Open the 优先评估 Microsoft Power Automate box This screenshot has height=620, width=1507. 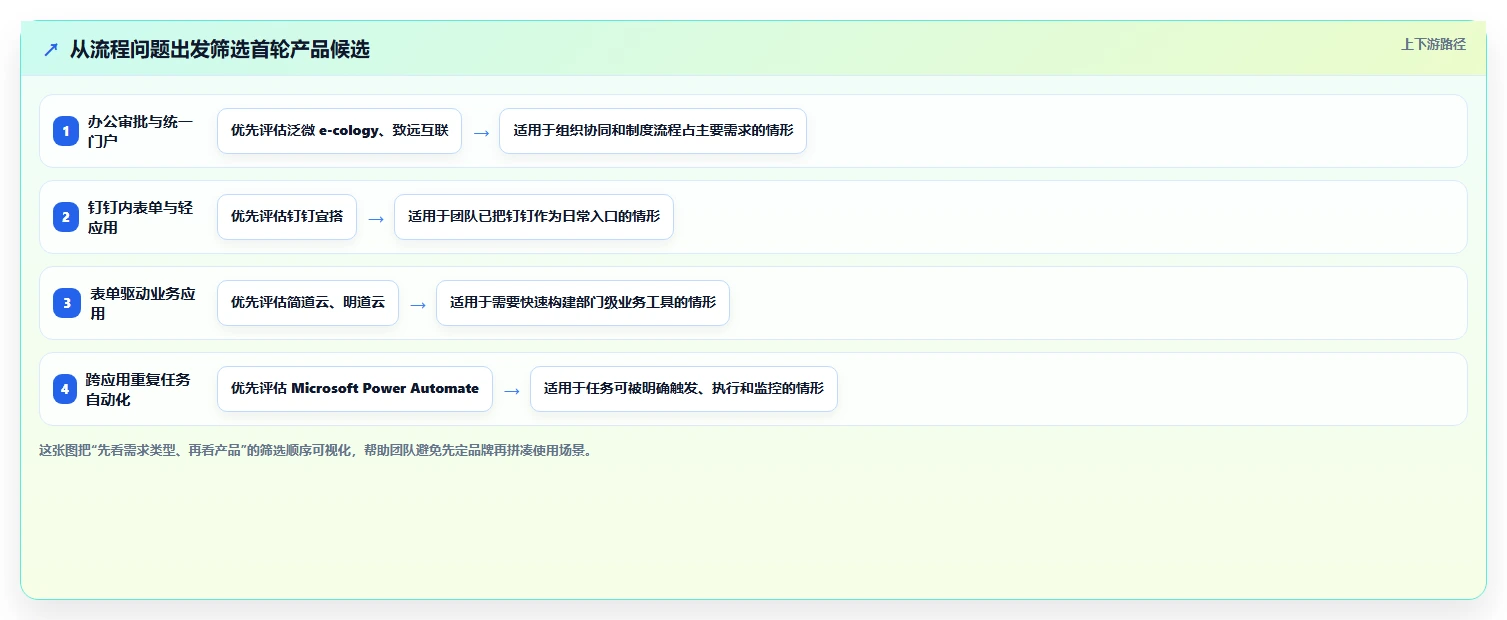click(355, 389)
